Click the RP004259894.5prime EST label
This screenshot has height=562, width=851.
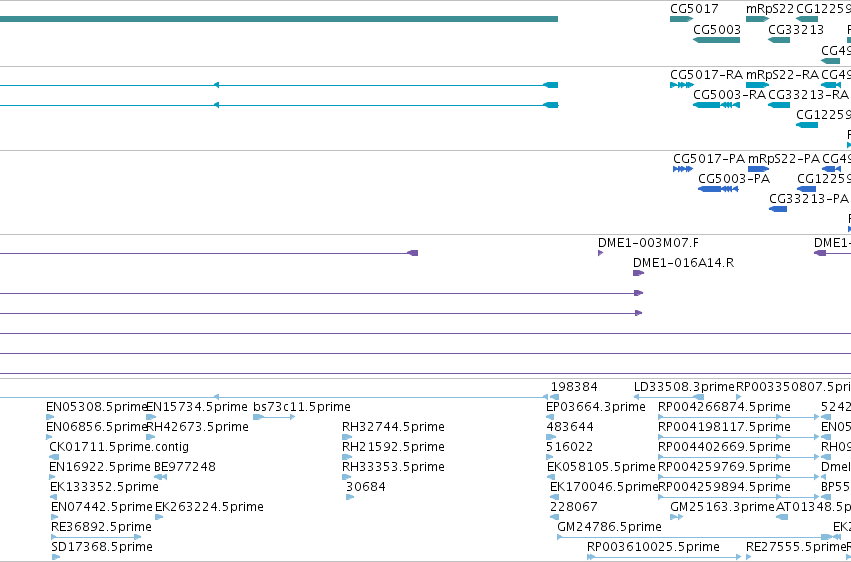coord(724,487)
